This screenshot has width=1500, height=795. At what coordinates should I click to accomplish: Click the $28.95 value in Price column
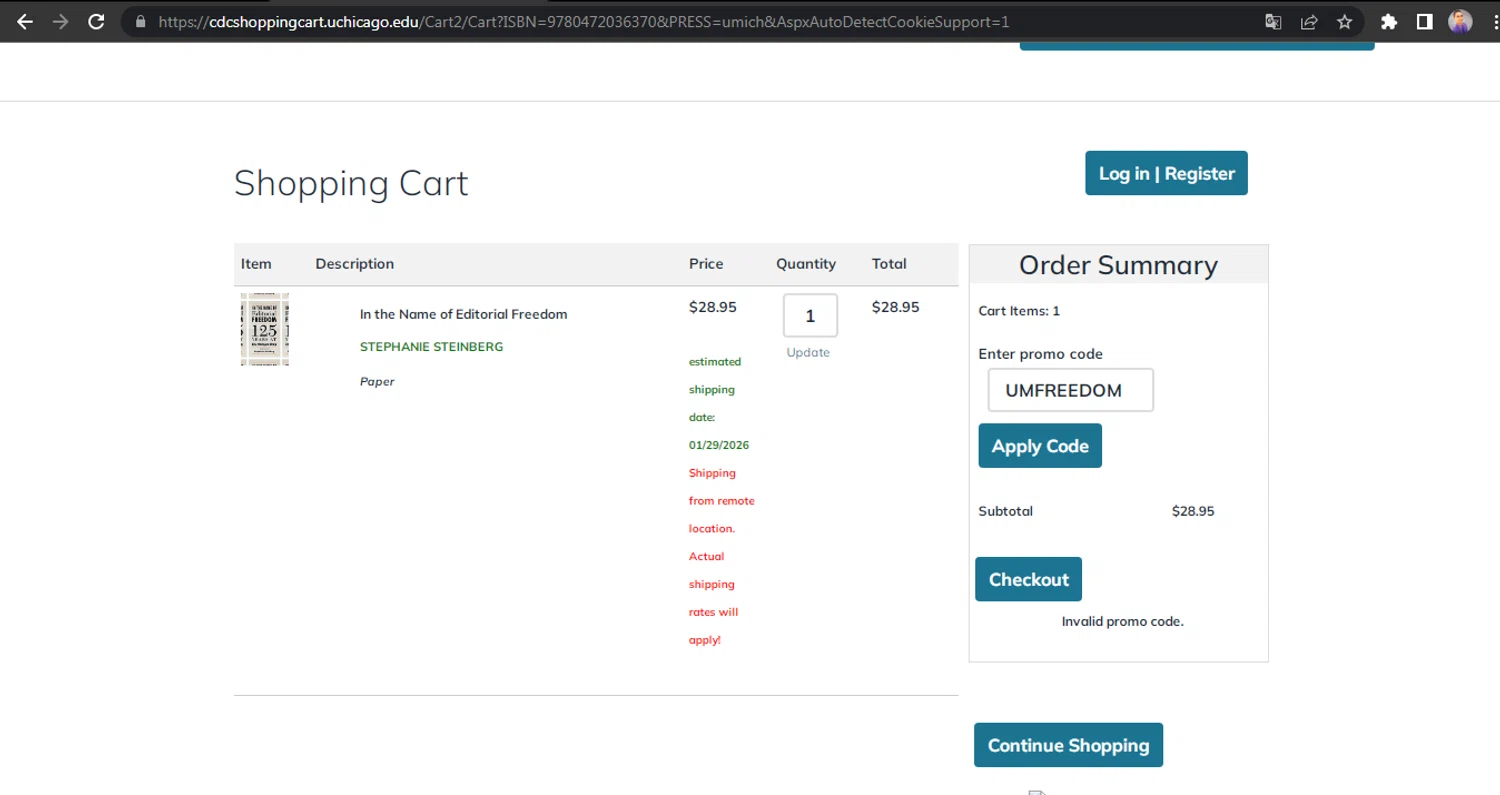(713, 307)
